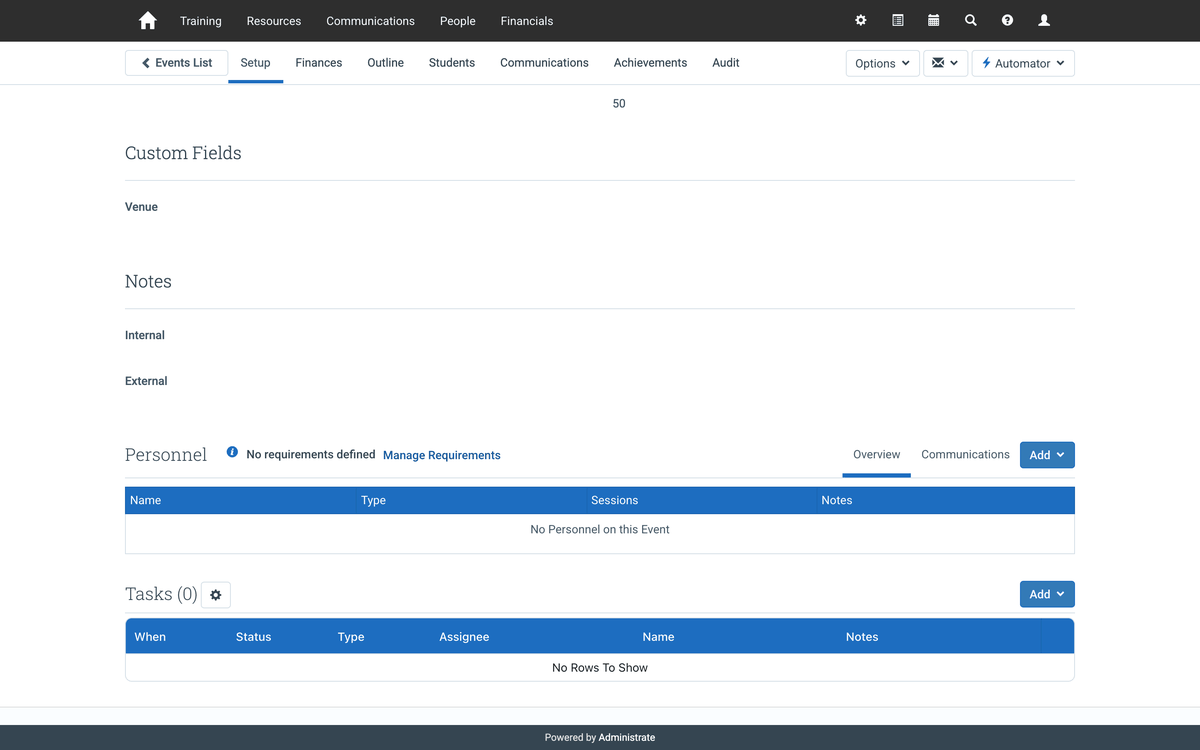This screenshot has width=1200, height=750.
Task: Click the Sessions column header
Action: click(701, 500)
